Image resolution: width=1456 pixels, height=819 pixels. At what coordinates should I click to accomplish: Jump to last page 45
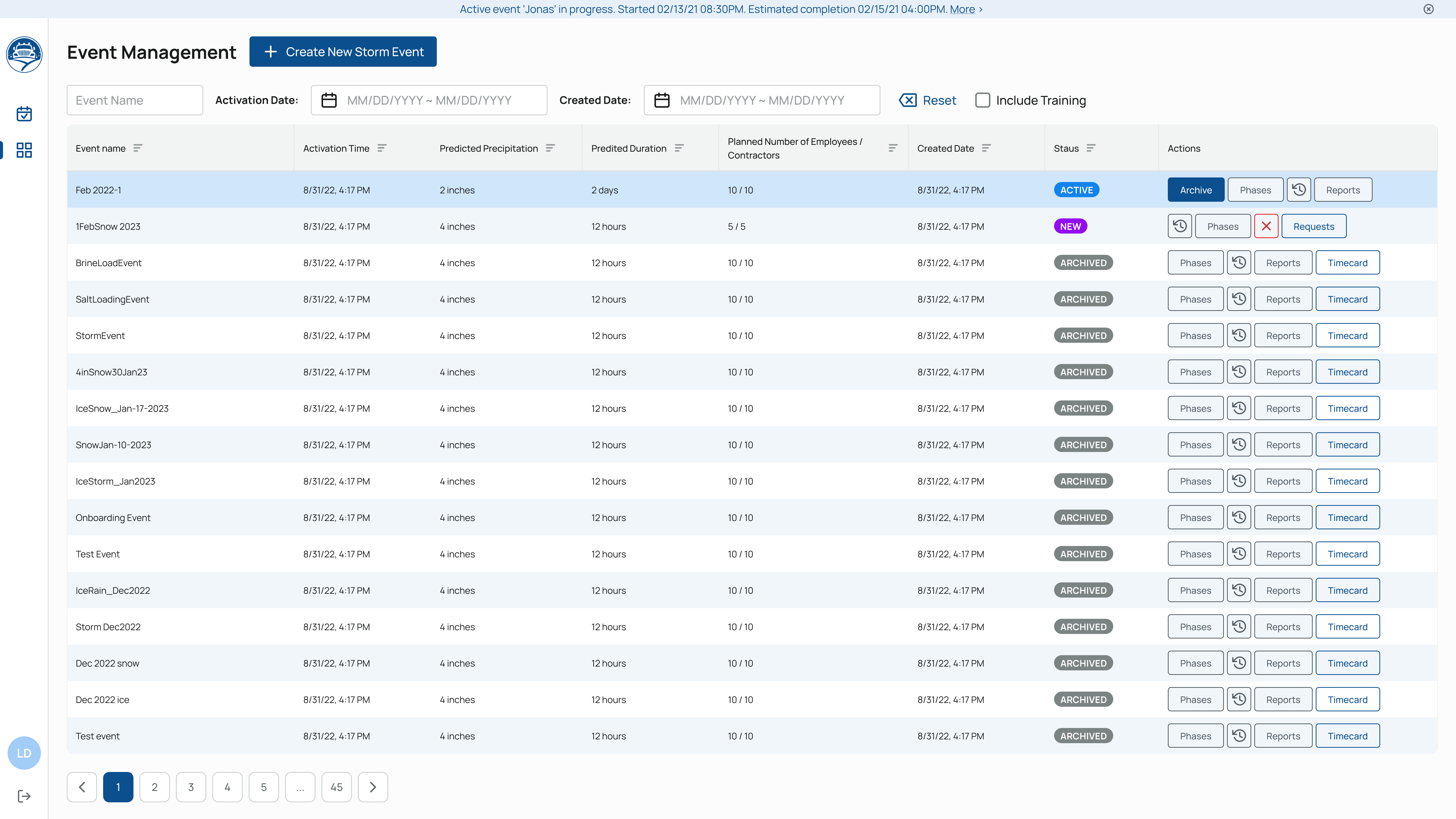point(336,787)
